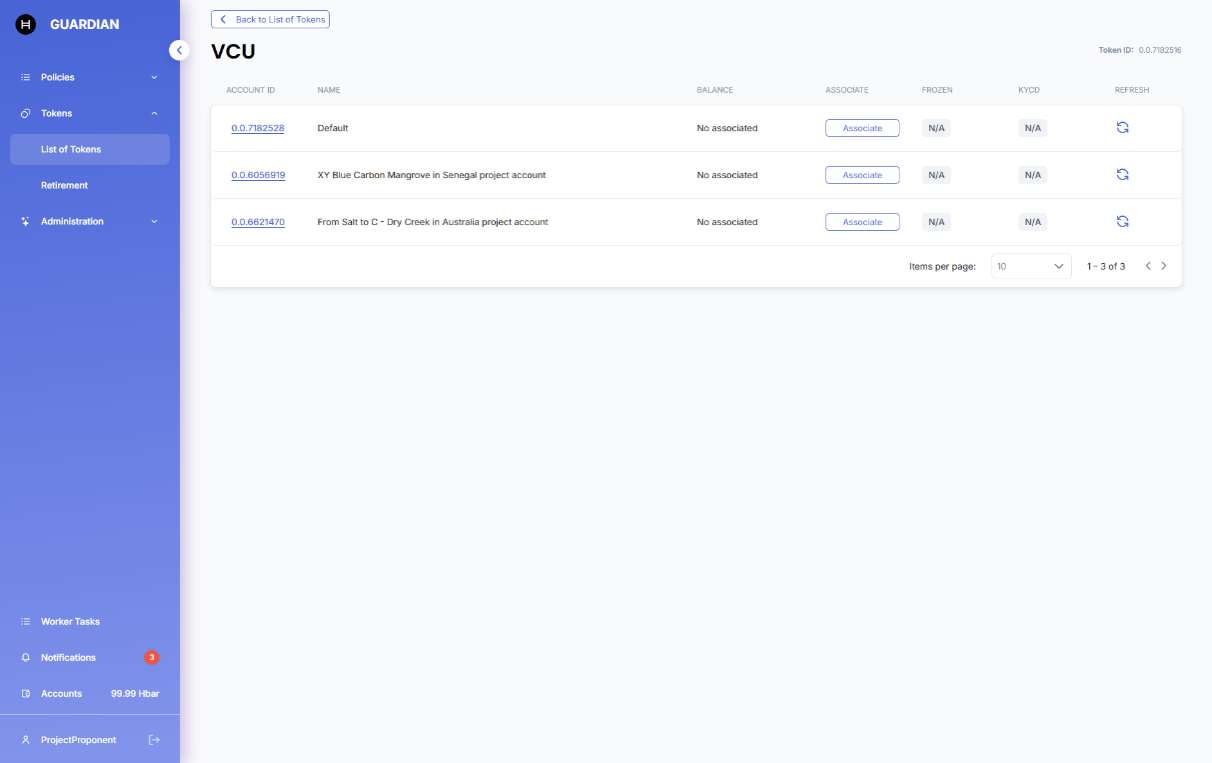Open Worker Tasks in the sidebar
1212x763 pixels.
70,622
